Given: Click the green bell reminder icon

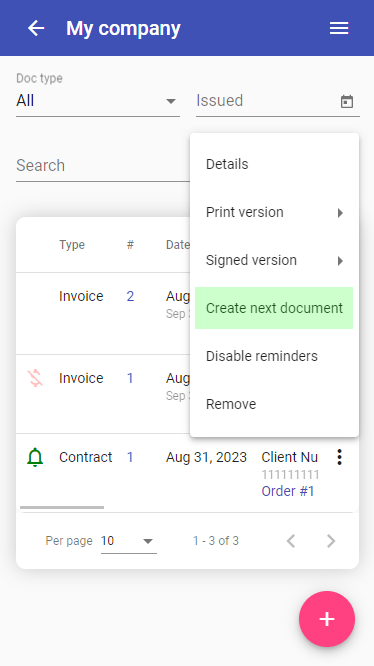Looking at the screenshot, I should [35, 457].
